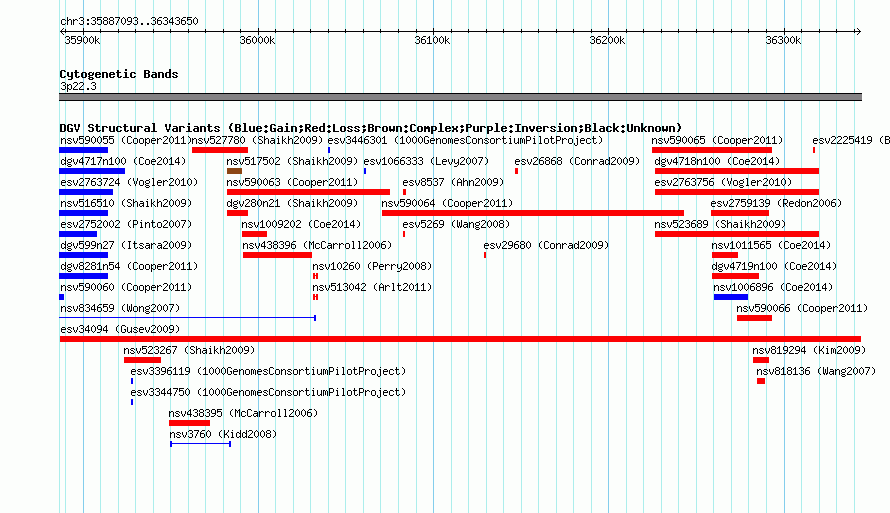The height and width of the screenshot is (513, 890).
Task: Click nsv1011565 (Coe2014) label
Action: (x=771, y=245)
